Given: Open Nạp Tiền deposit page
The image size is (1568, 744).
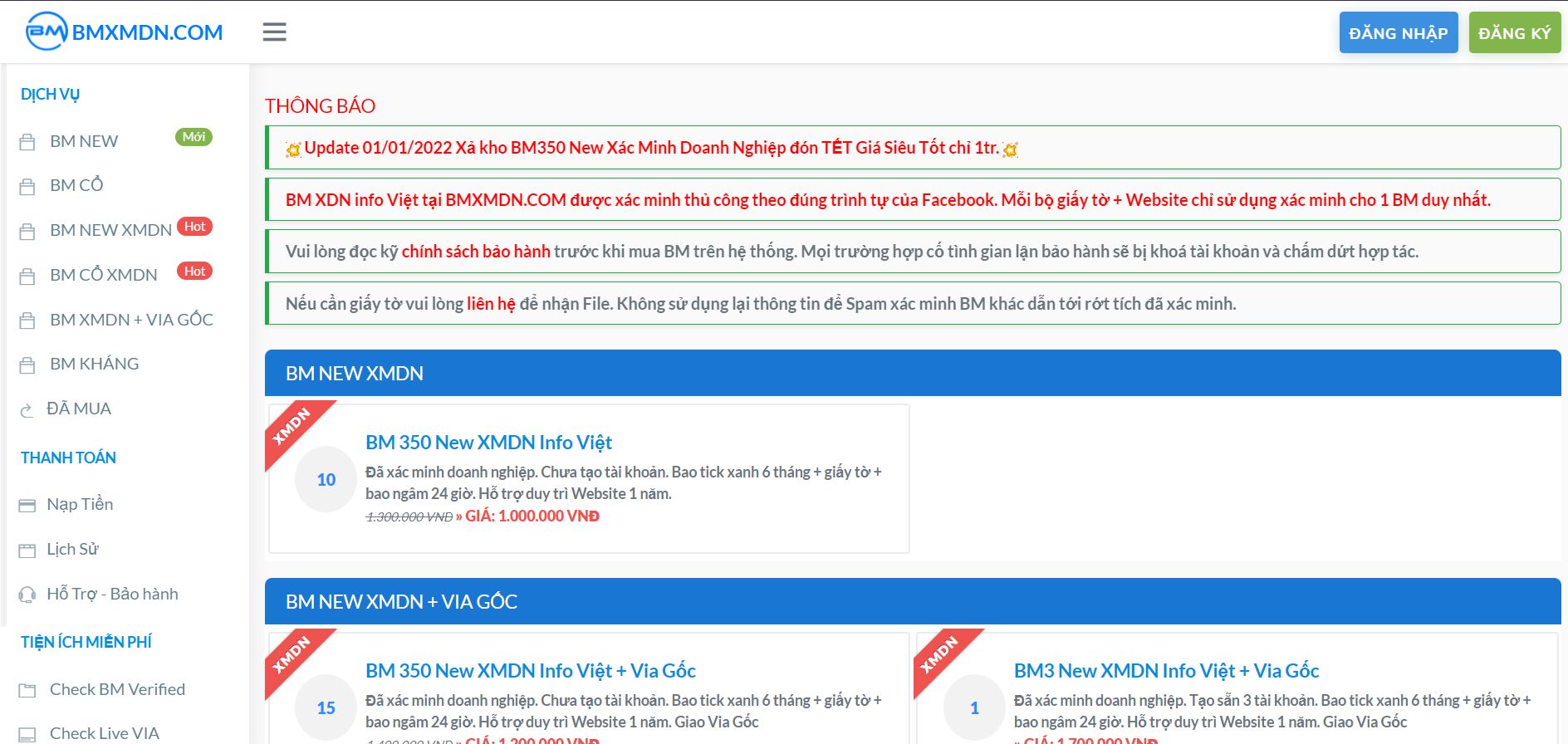Looking at the screenshot, I should click(x=80, y=504).
